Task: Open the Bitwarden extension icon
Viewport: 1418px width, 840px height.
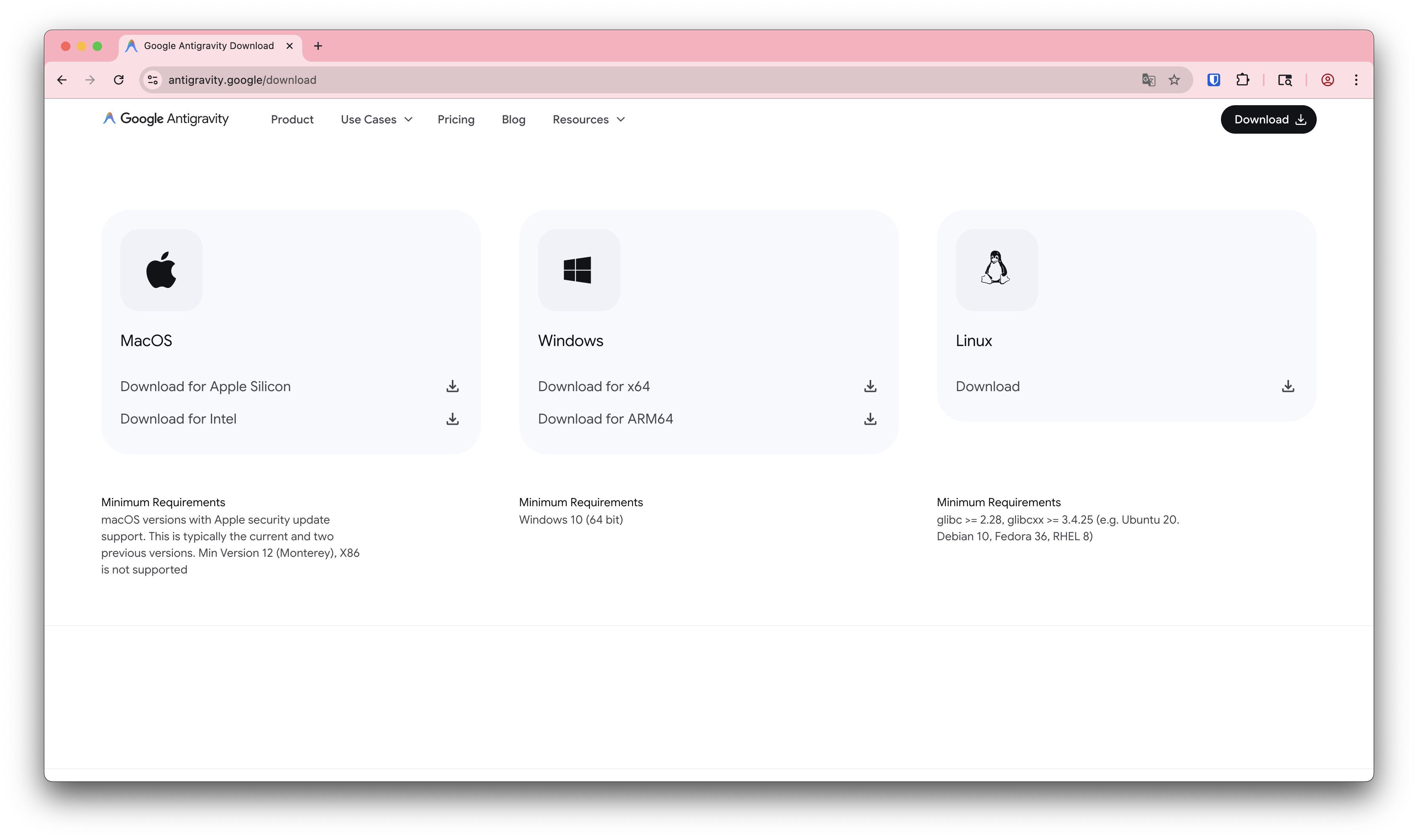Action: [1213, 80]
